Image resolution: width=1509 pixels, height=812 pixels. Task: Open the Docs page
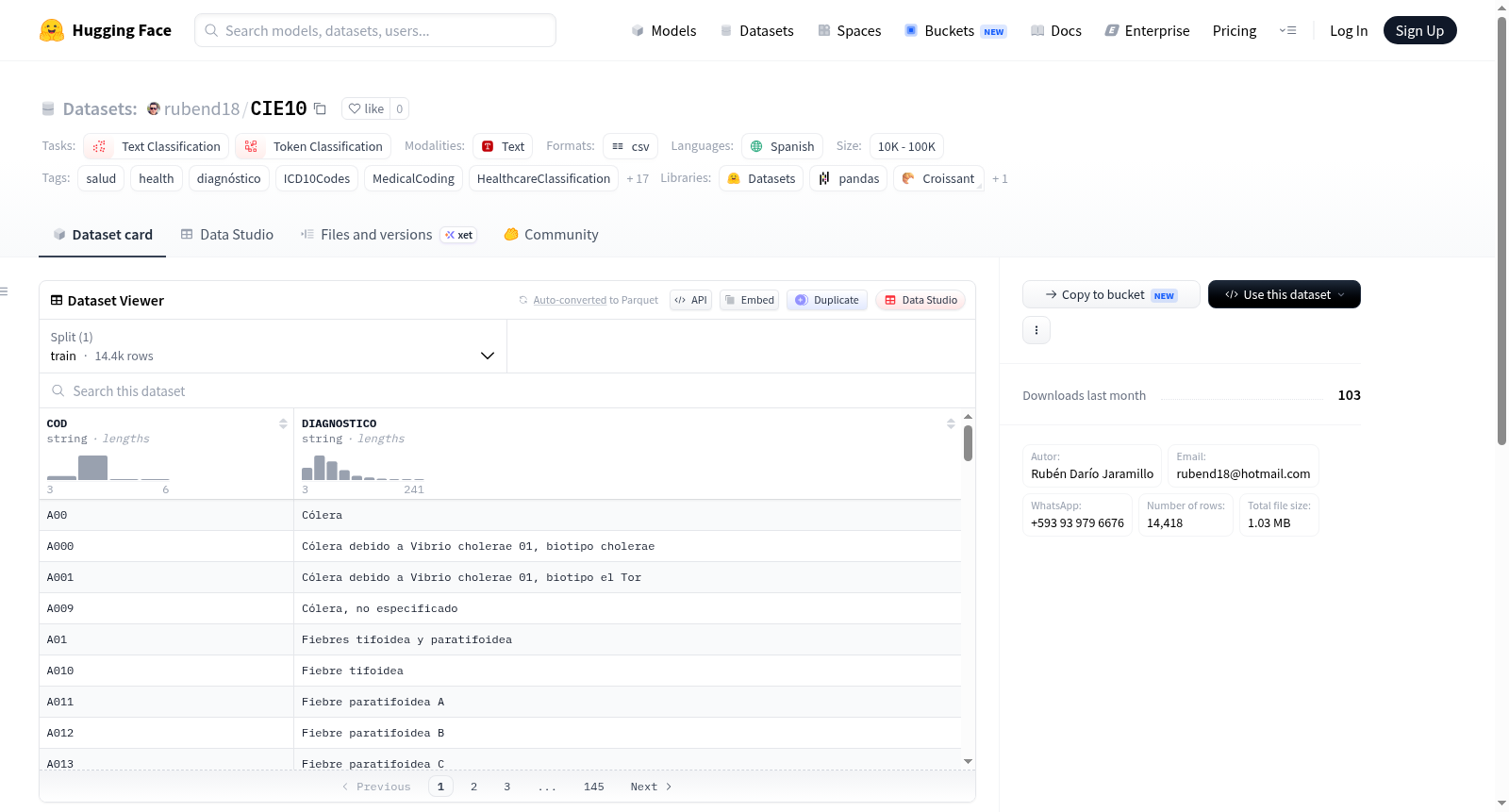pos(1056,30)
